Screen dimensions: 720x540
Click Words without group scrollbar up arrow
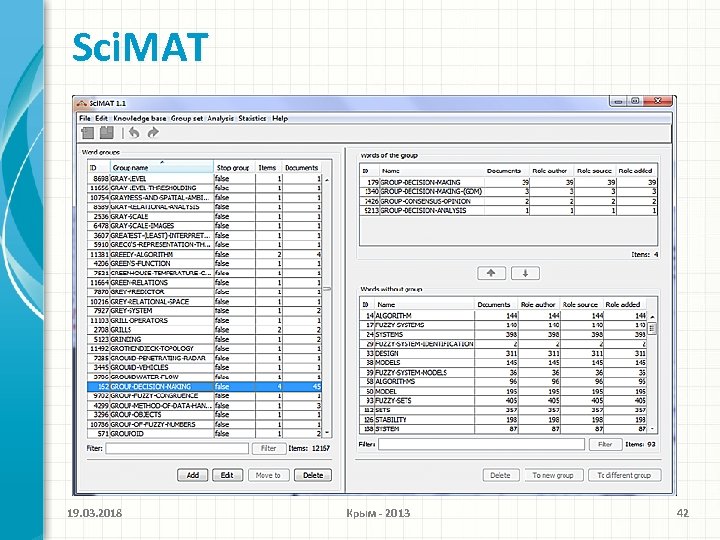[652, 316]
